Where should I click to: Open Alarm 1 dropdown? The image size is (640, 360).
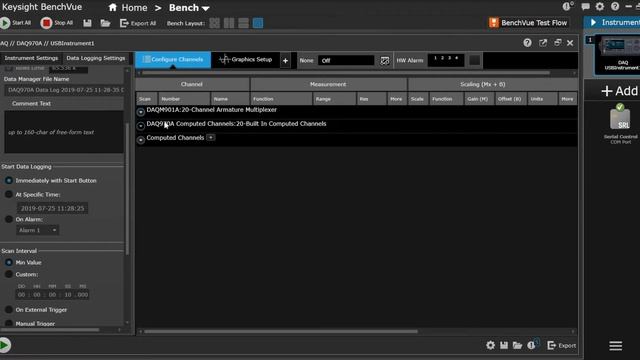point(38,230)
